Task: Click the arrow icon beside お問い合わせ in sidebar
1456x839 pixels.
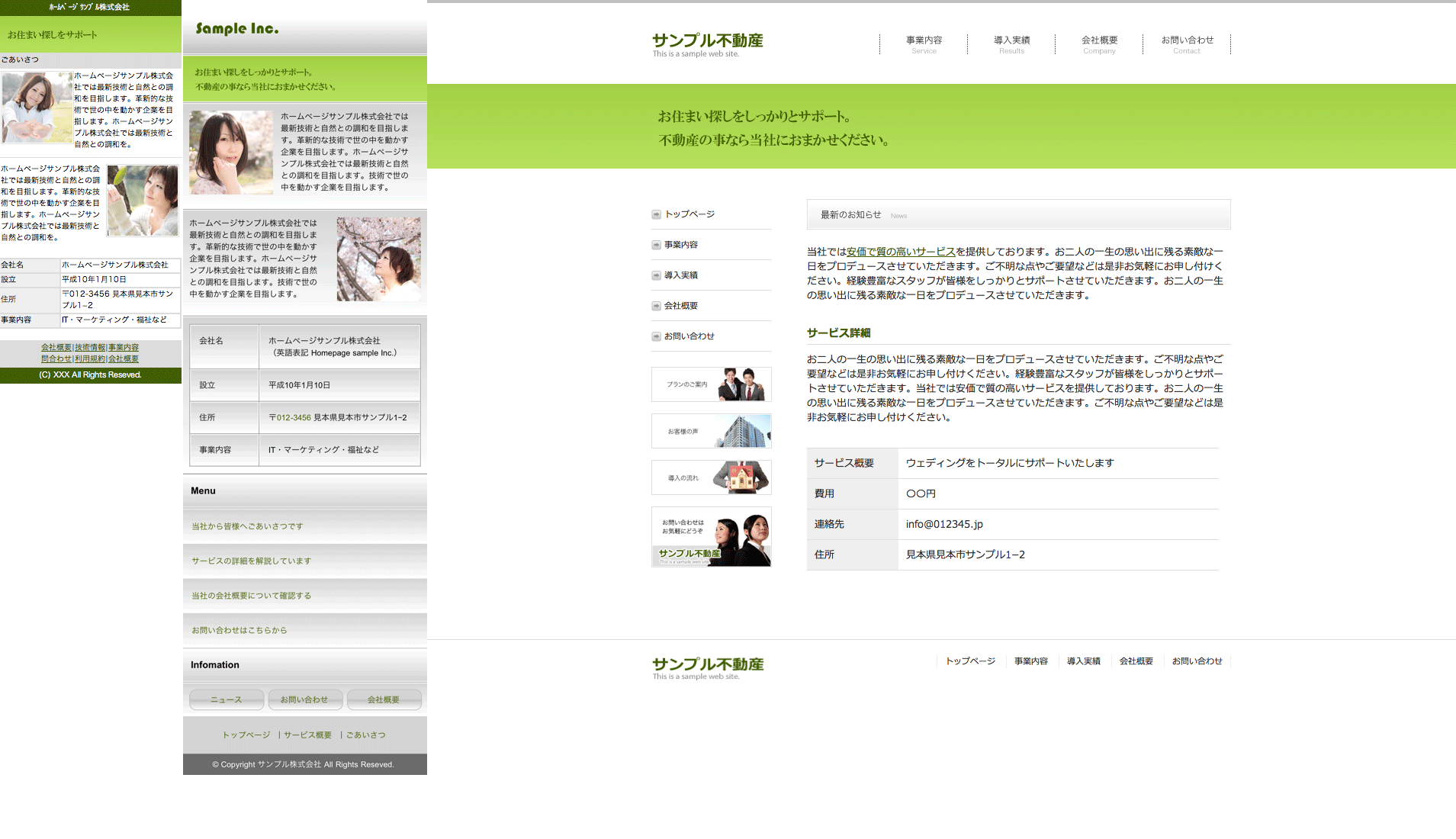Action: pos(656,336)
